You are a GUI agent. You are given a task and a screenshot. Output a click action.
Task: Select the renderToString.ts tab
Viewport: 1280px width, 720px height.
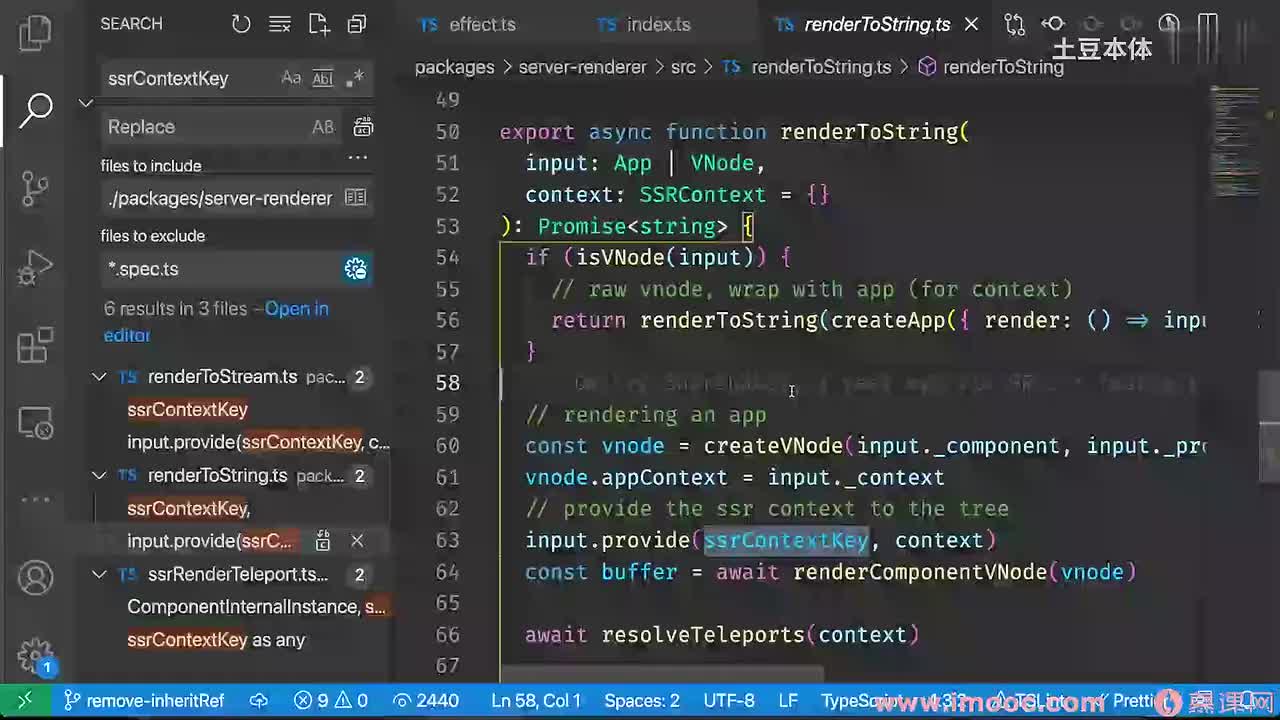864,24
